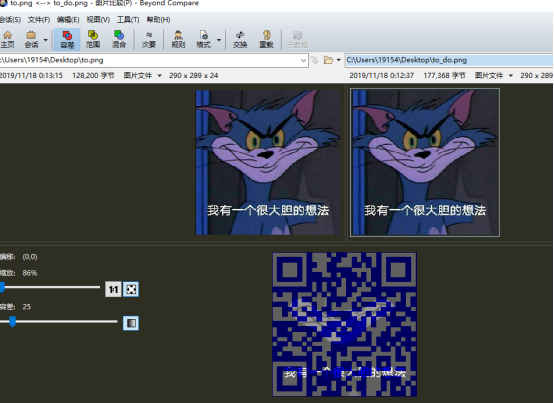Click the 容差 tolerance slider handle
This screenshot has width=554, height=403.
tap(12, 321)
